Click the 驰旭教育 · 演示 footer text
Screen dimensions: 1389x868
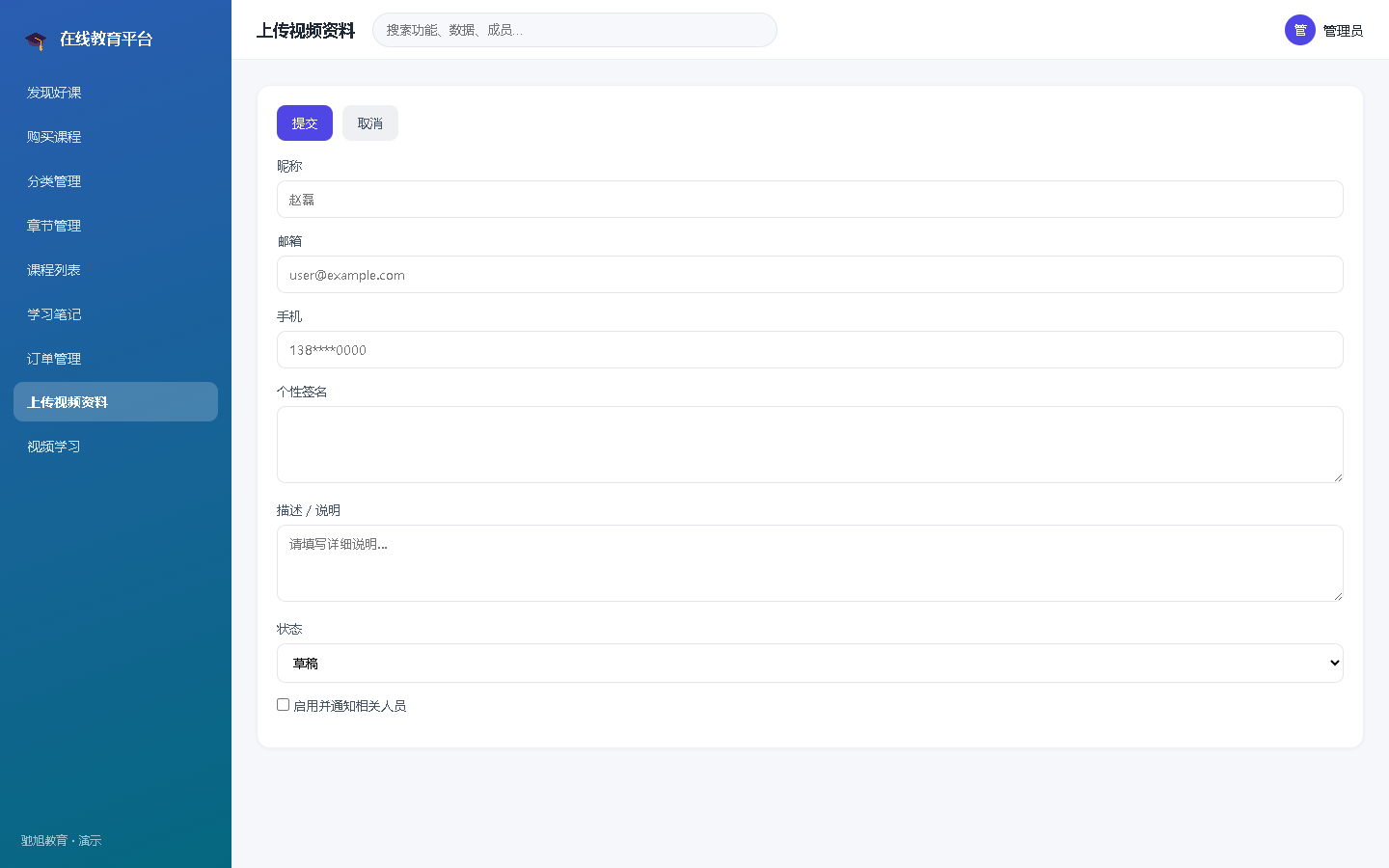(x=61, y=841)
